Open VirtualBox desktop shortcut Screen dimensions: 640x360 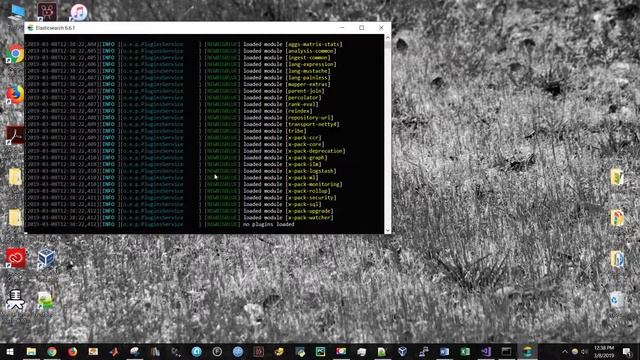(46, 259)
